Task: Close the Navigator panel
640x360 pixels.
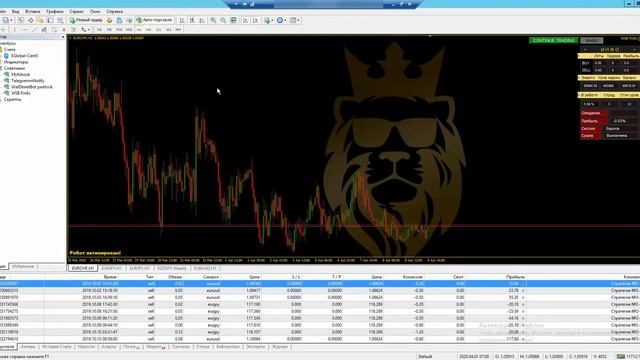Action: (x=63, y=37)
